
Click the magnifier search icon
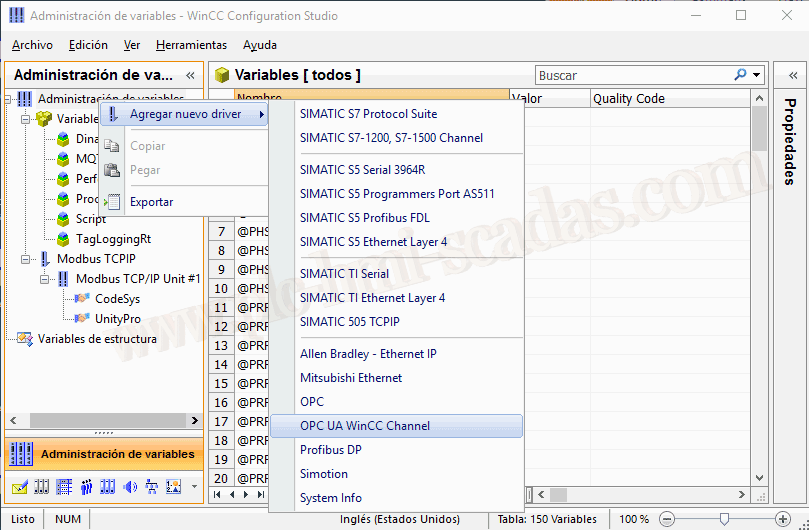(741, 75)
